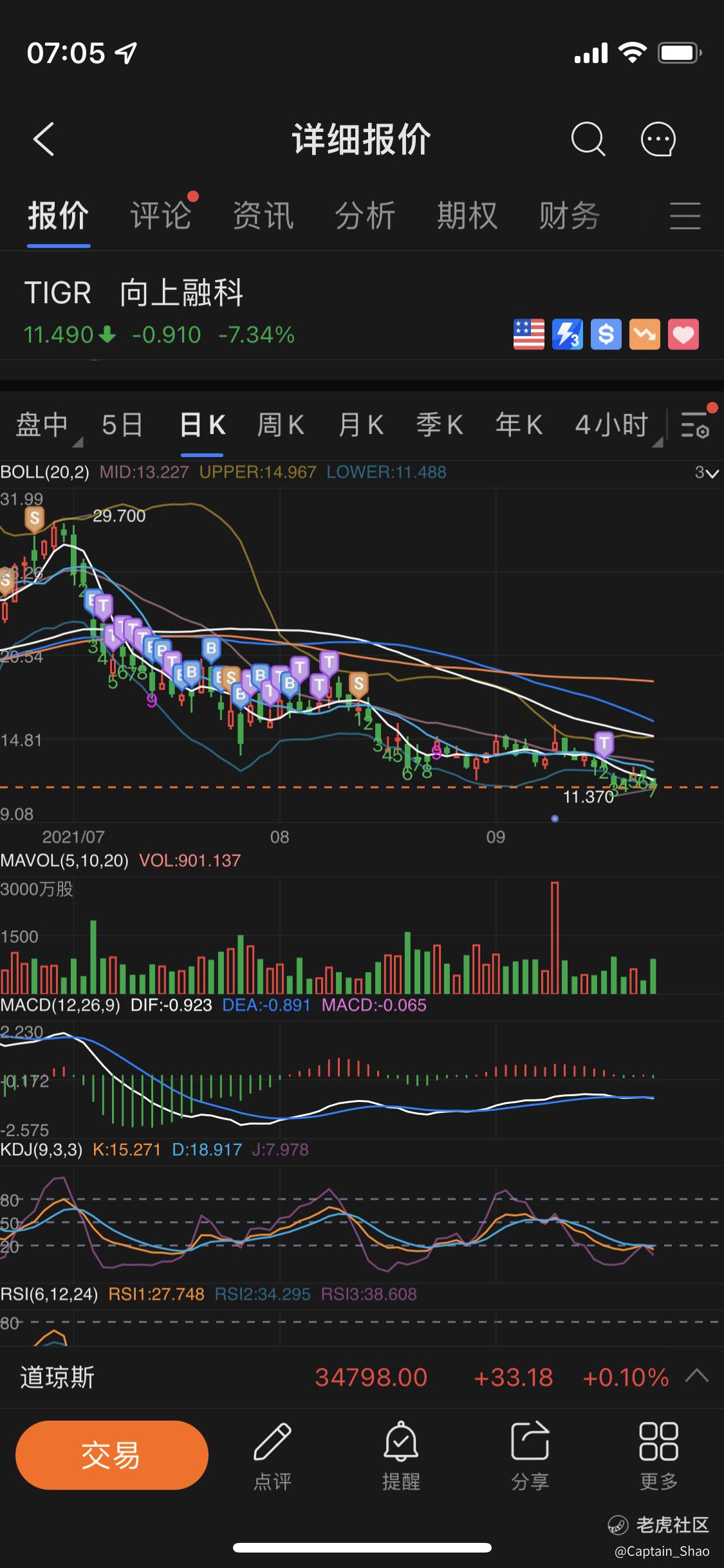This screenshot has height=1568, width=724.
Task: Tap the orange downtrend badge
Action: click(x=645, y=335)
